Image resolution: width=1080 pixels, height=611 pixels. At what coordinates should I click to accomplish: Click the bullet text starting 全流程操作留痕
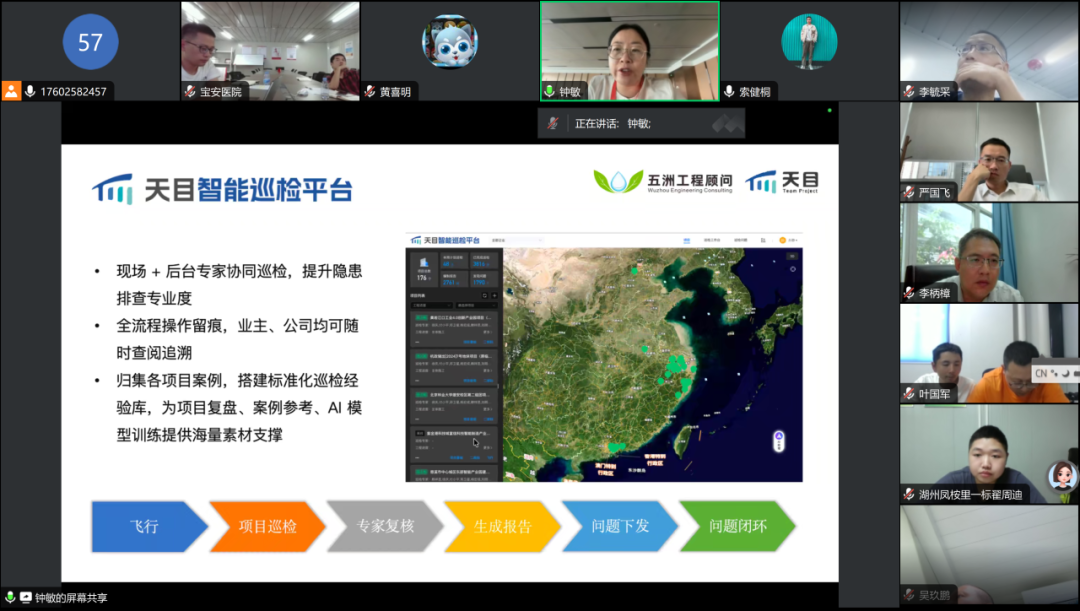click(x=238, y=339)
